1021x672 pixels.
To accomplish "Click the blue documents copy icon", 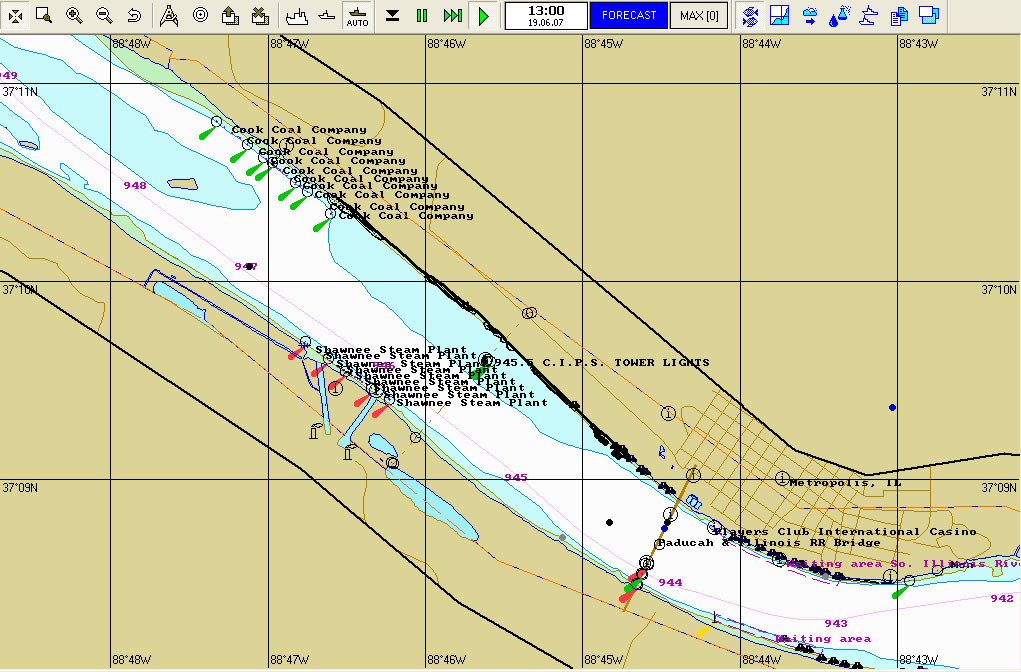I will pyautogui.click(x=899, y=16).
